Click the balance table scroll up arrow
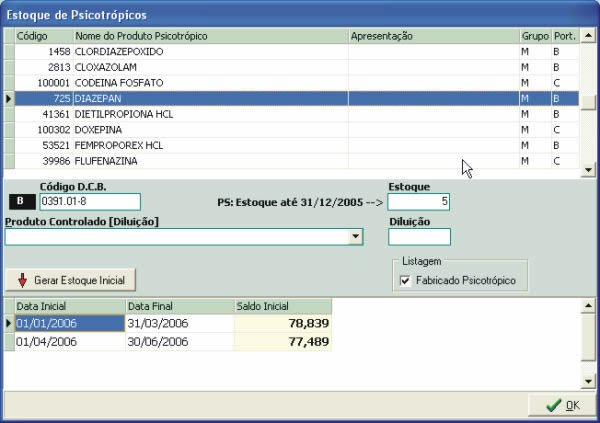This screenshot has width=600, height=423. click(x=588, y=306)
